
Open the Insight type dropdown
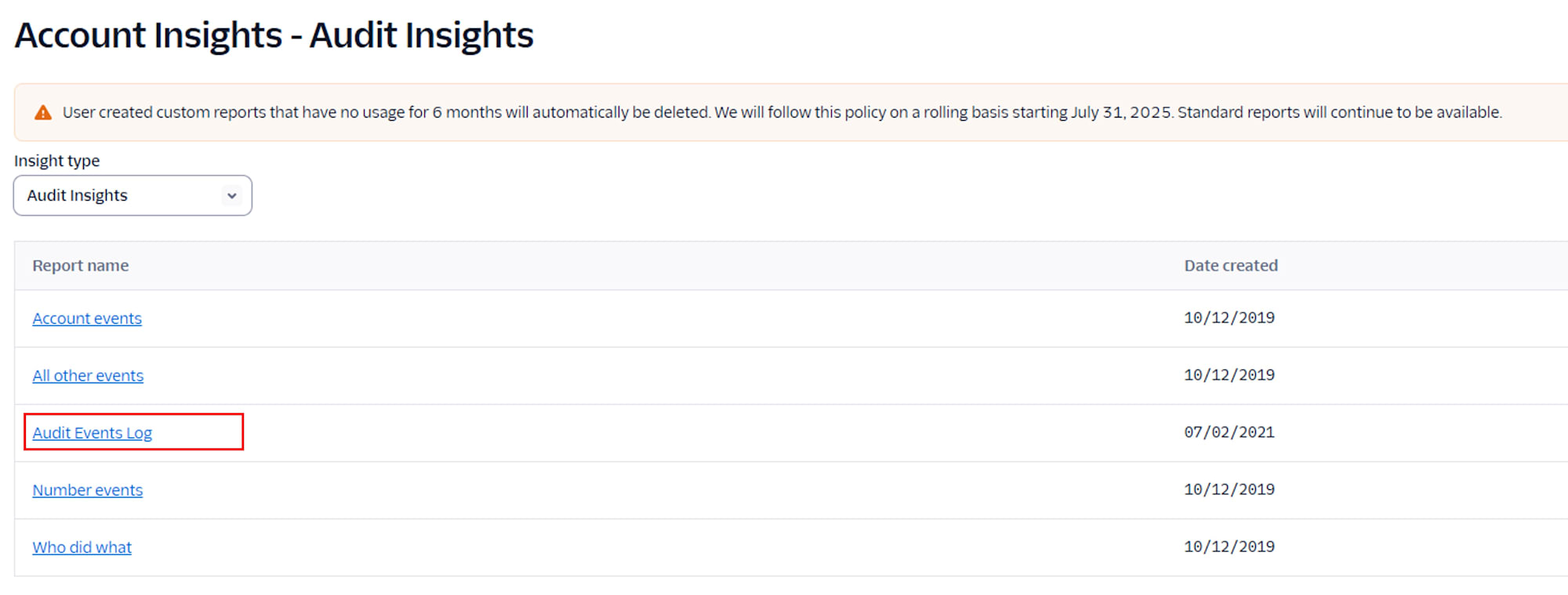click(x=132, y=195)
